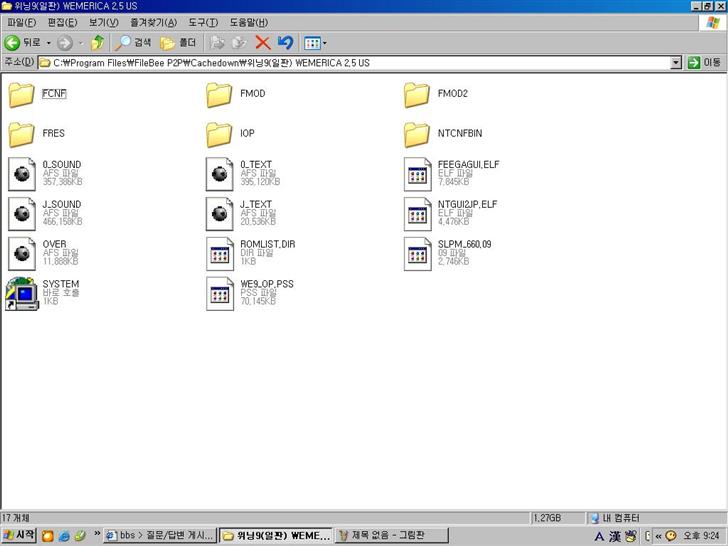Select the SYSTEM shortcut icon
The image size is (728, 546).
pyautogui.click(x=21, y=294)
